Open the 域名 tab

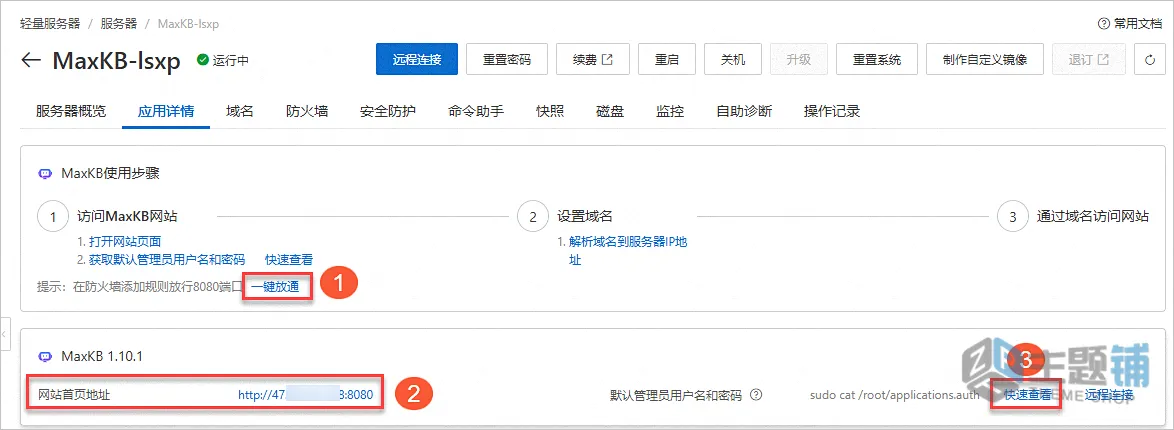[240, 112]
